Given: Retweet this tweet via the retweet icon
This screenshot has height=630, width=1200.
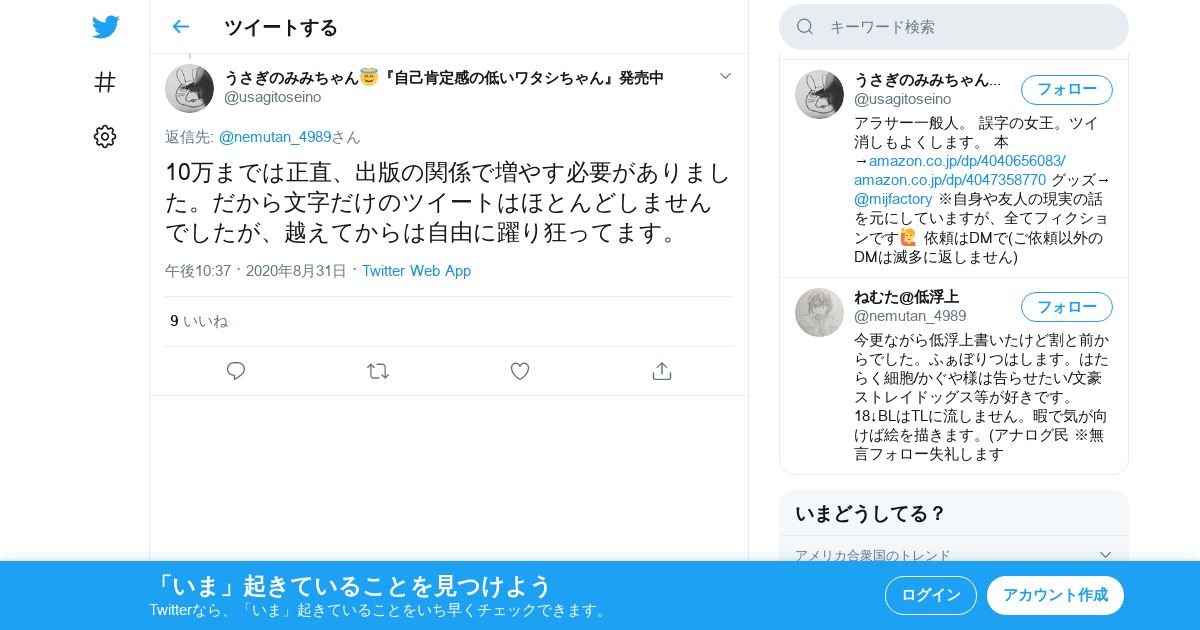Looking at the screenshot, I should point(378,371).
